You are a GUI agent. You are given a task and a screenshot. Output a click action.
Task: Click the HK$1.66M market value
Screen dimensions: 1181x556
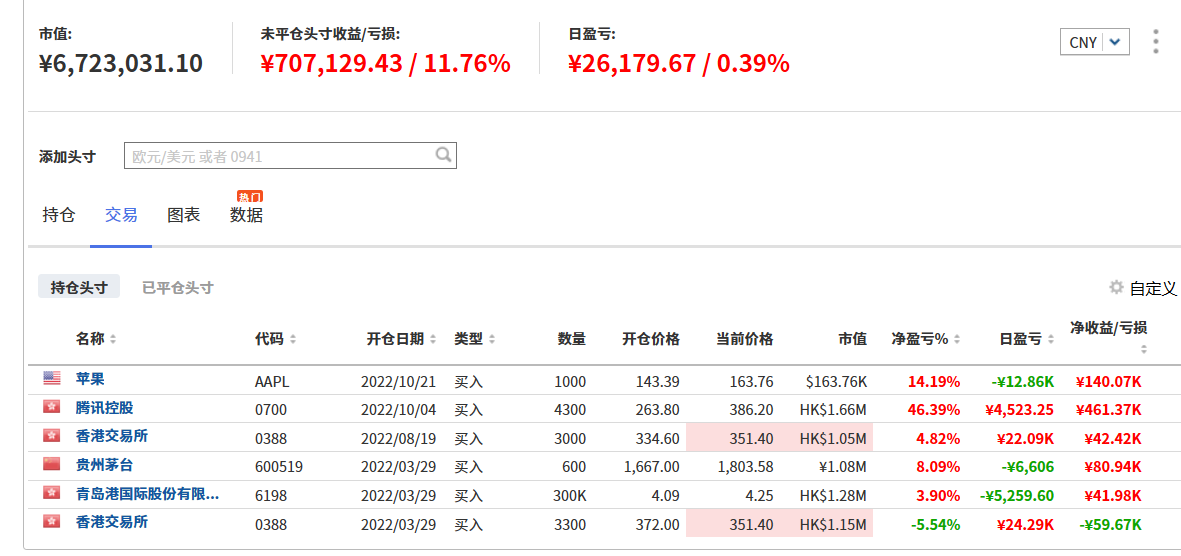click(x=834, y=411)
